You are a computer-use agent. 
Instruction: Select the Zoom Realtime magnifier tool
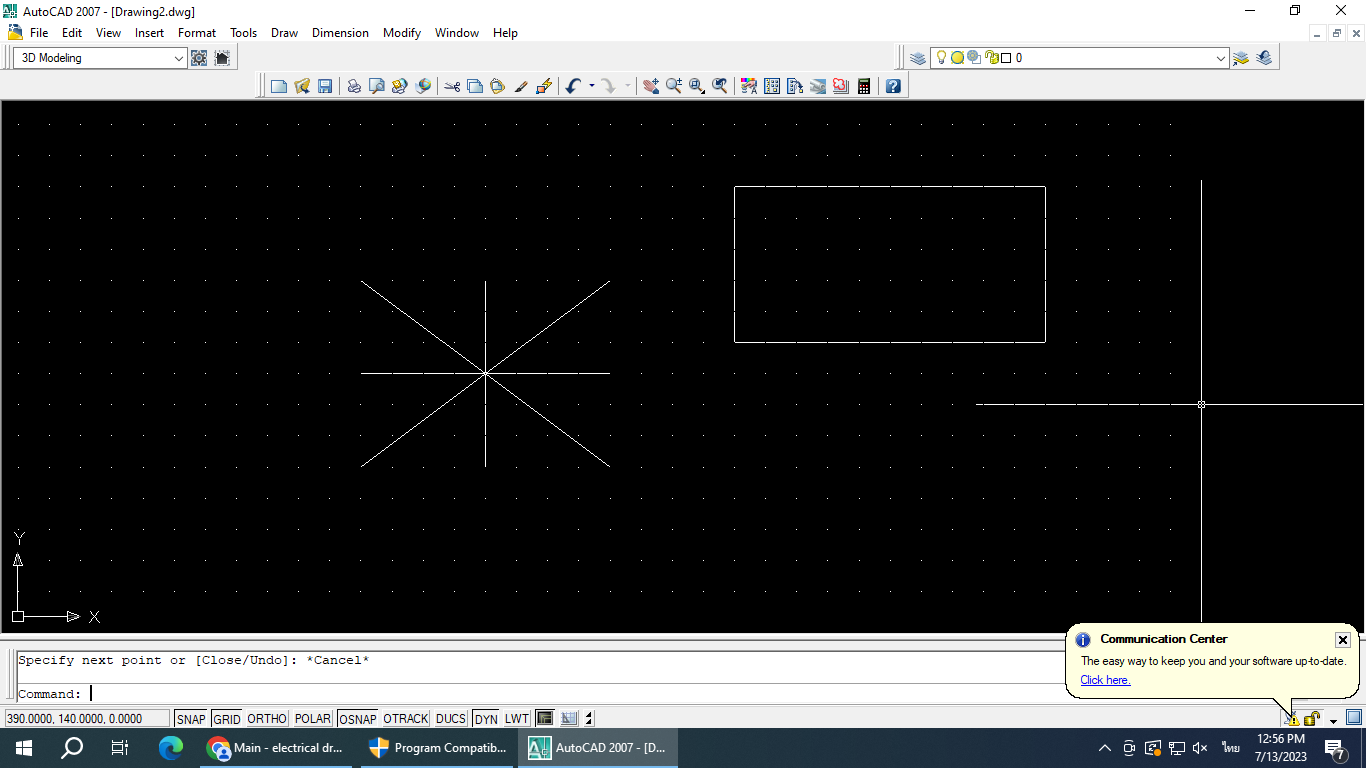click(x=674, y=87)
